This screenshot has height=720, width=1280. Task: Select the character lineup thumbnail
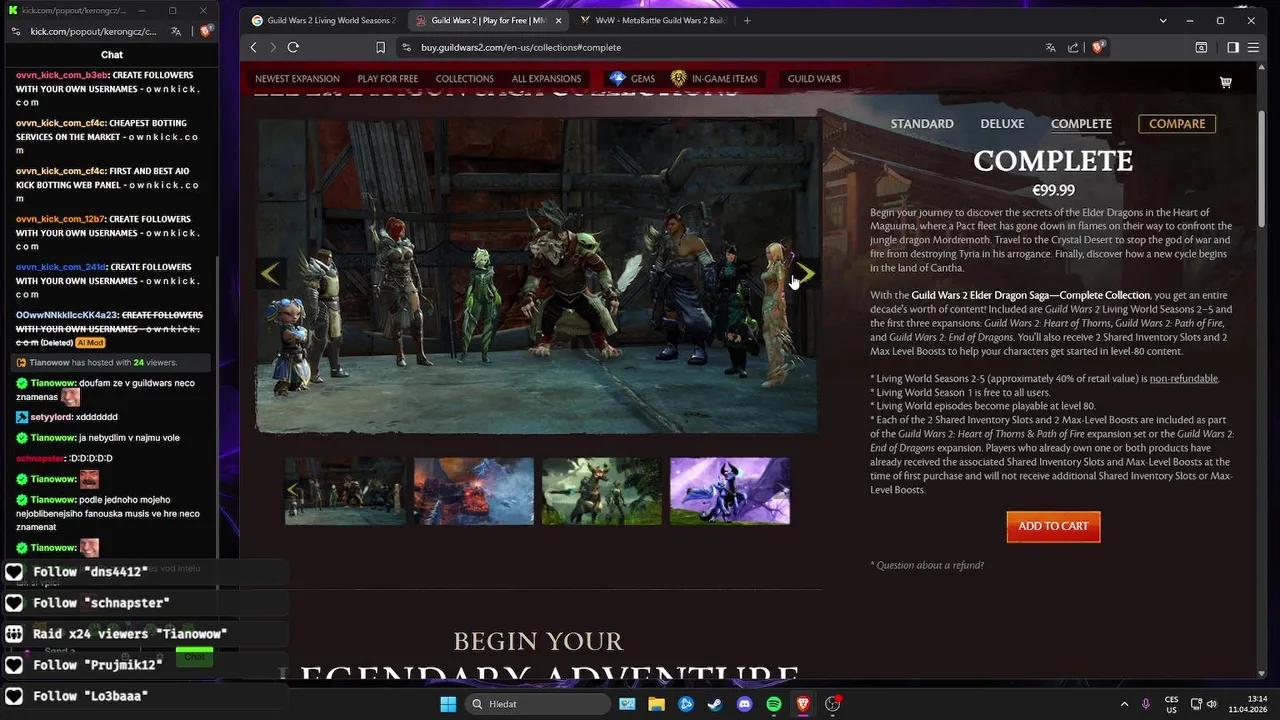coord(345,491)
